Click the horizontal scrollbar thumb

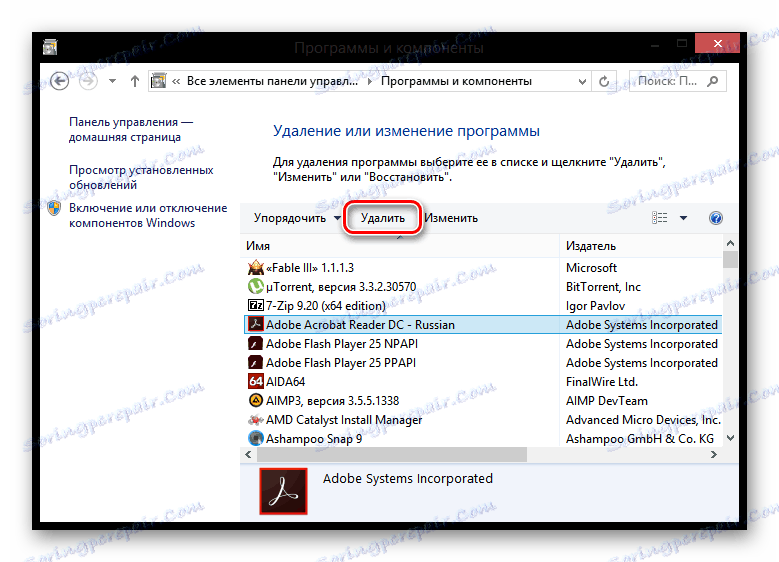pyautogui.click(x=391, y=454)
